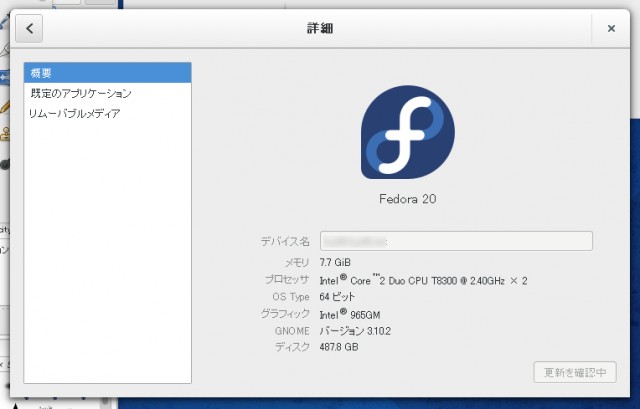Click the グラフィック label
Image resolution: width=640 pixels, height=409 pixels.
[285, 313]
